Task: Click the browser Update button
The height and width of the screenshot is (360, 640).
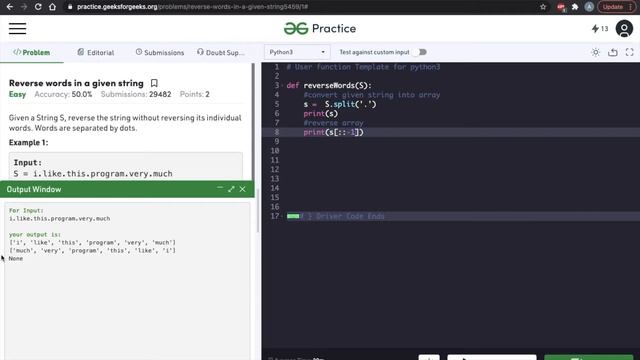Action: tap(616, 7)
